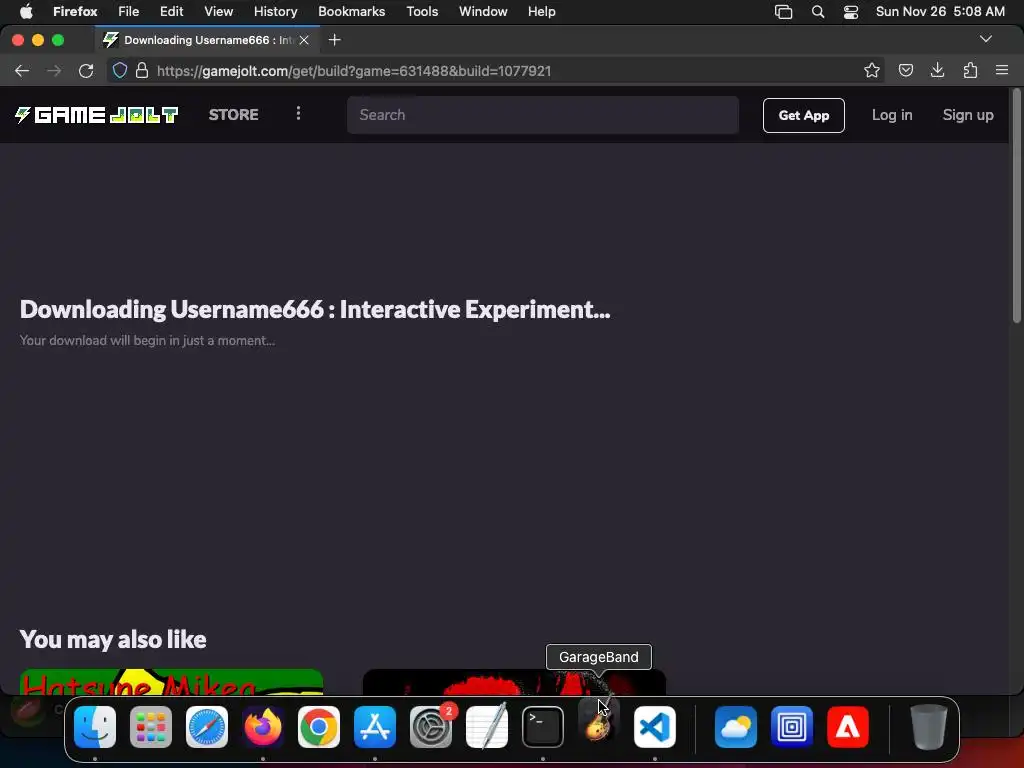1024x768 pixels.
Task: Open Control Center in menu bar
Action: 851,11
